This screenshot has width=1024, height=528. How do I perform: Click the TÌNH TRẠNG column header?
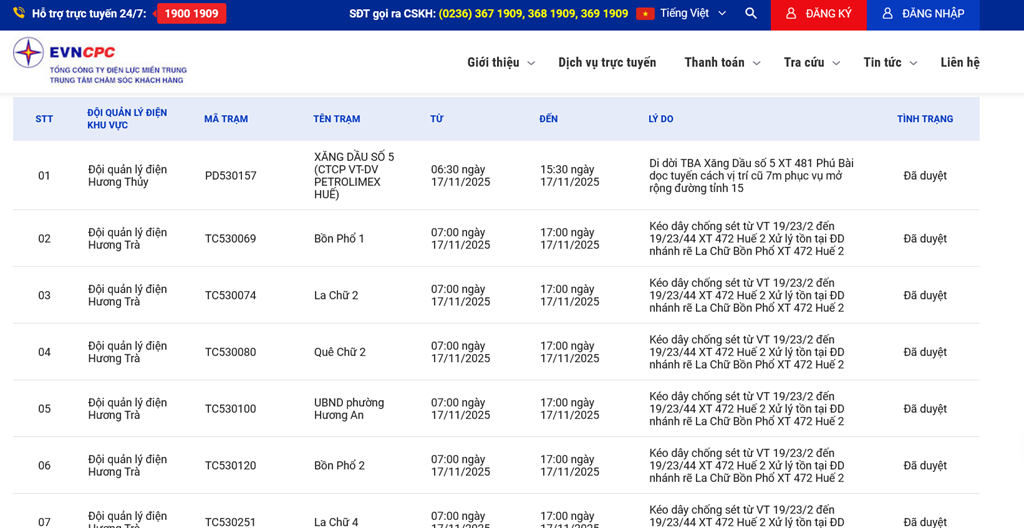pyautogui.click(x=924, y=119)
